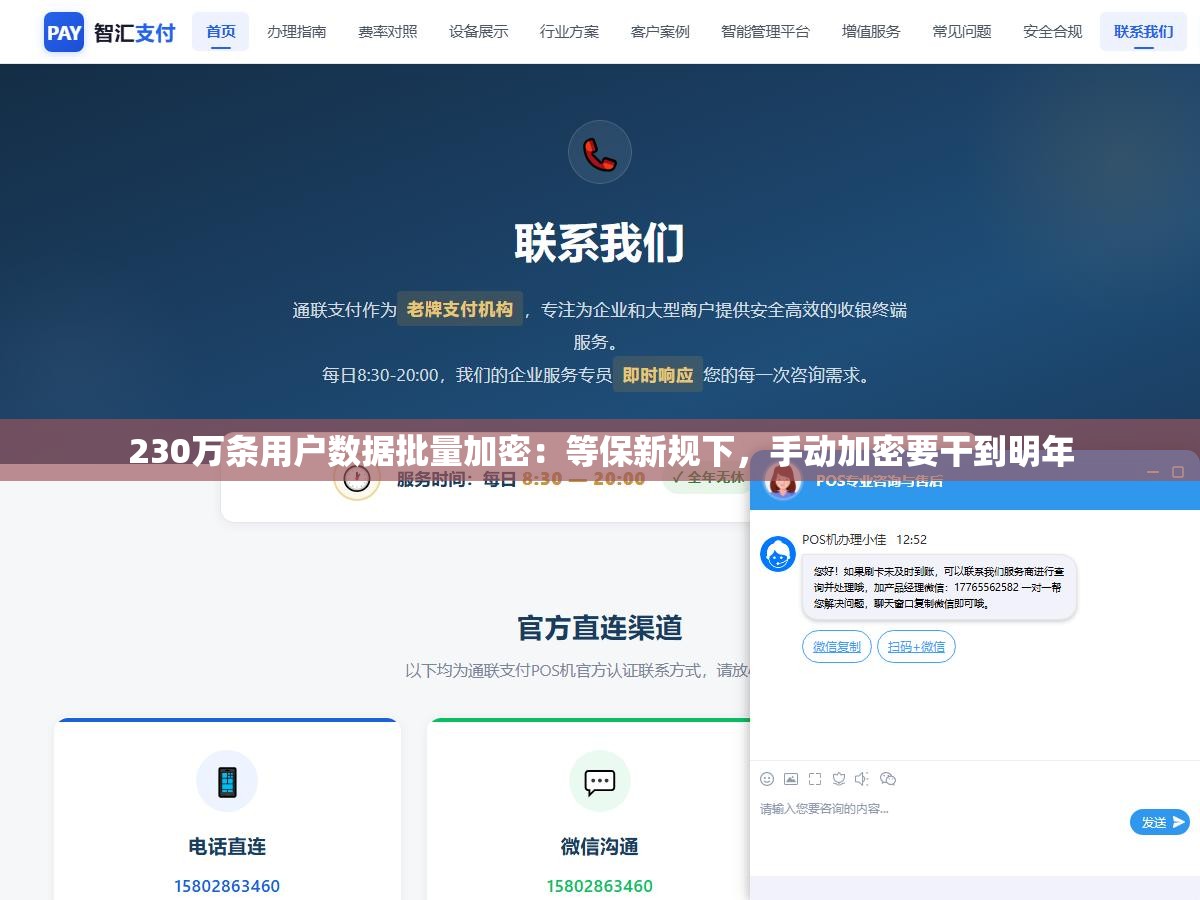Image resolution: width=1200 pixels, height=900 pixels.
Task: Click the 联系我们 hero heading
Action: [600, 243]
